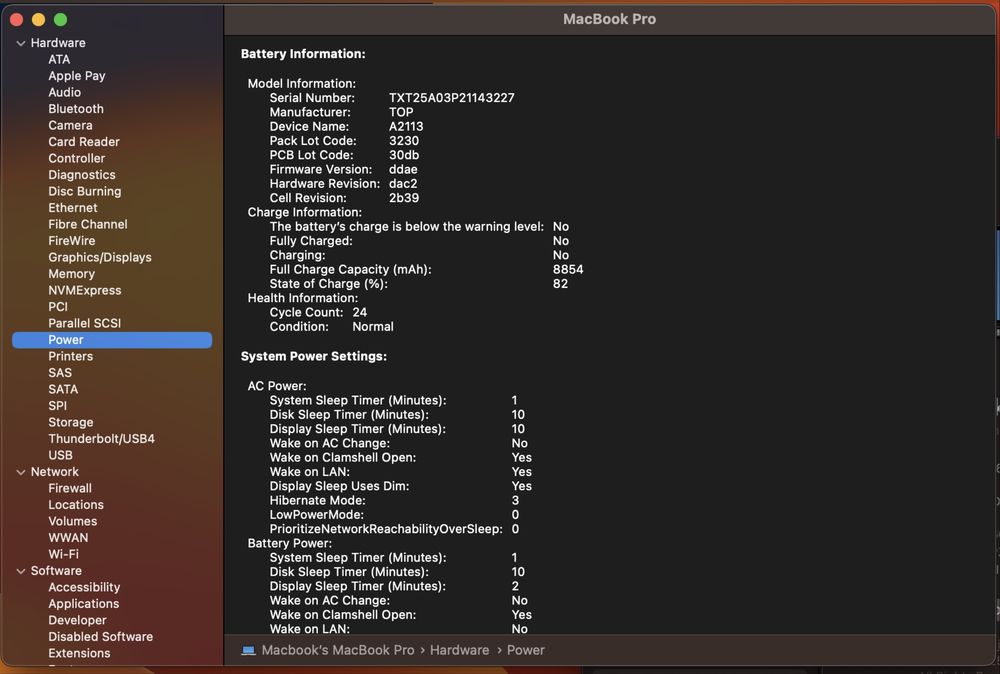Click the Condition value Normal
This screenshot has width=1000, height=674.
[x=372, y=326]
